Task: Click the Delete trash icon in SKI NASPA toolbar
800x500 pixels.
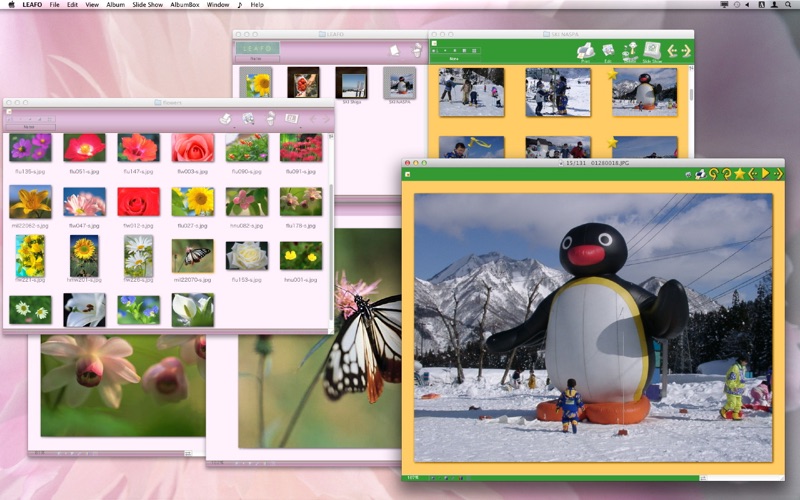Action: 631,51
